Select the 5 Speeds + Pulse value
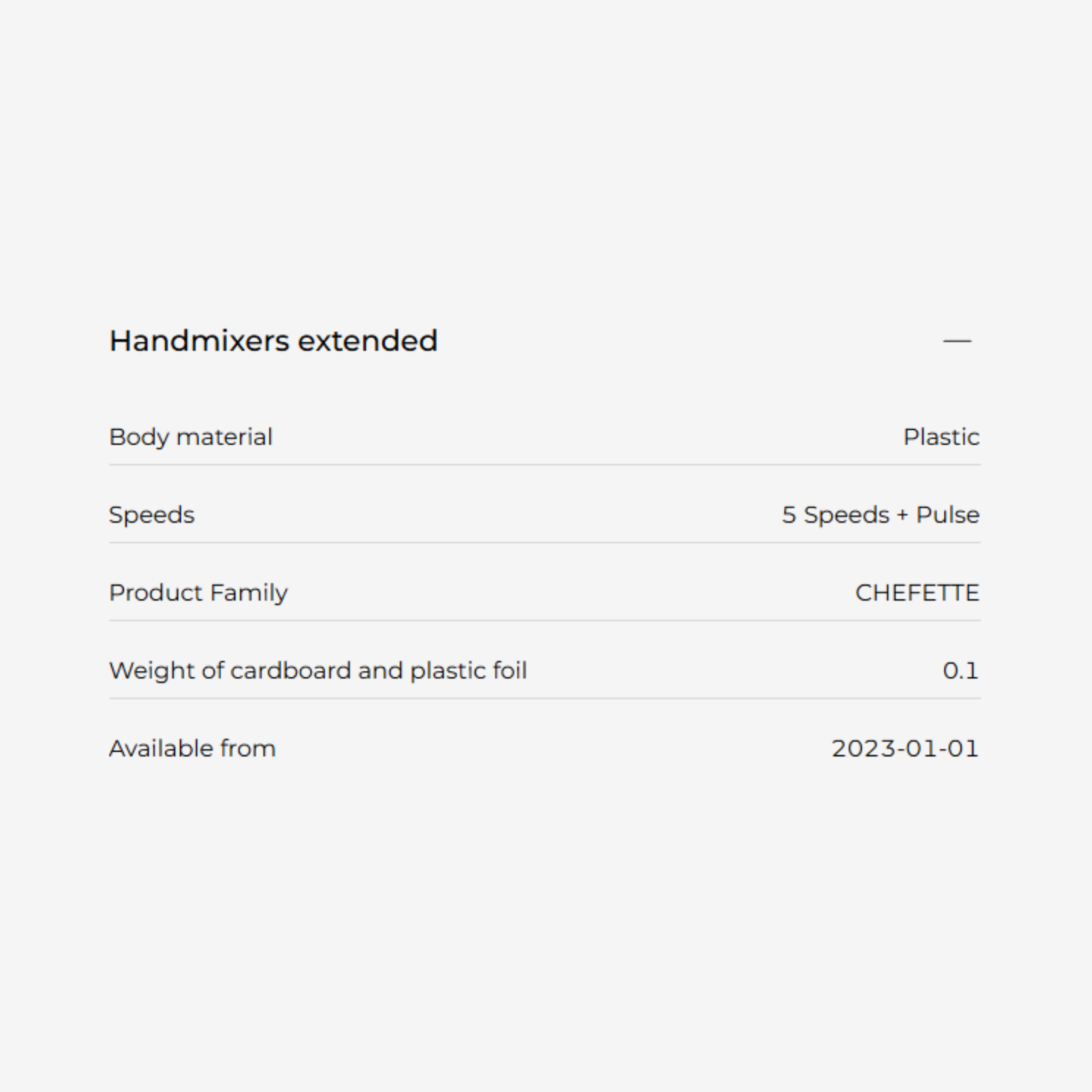 pos(880,515)
